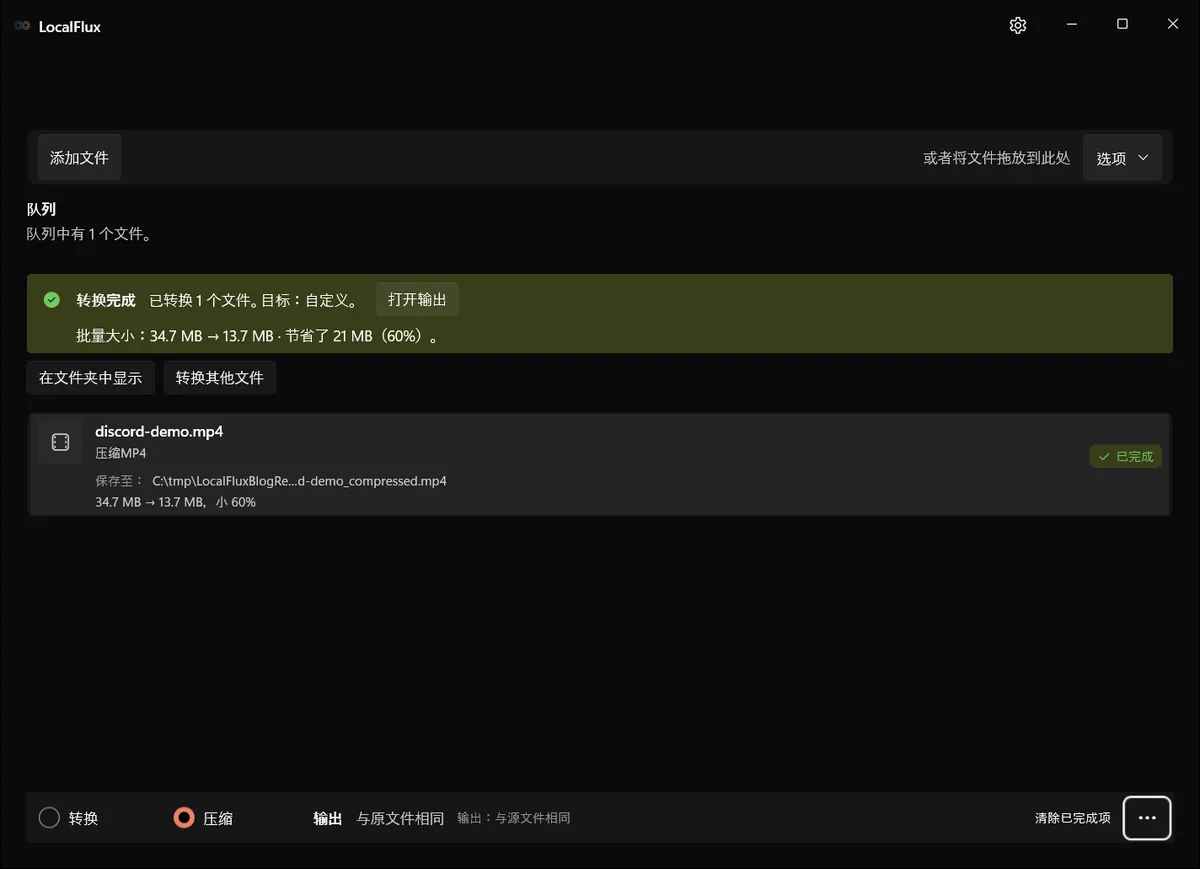Click the batch size text 节省了 21 MB
1200x869 pixels.
point(329,336)
